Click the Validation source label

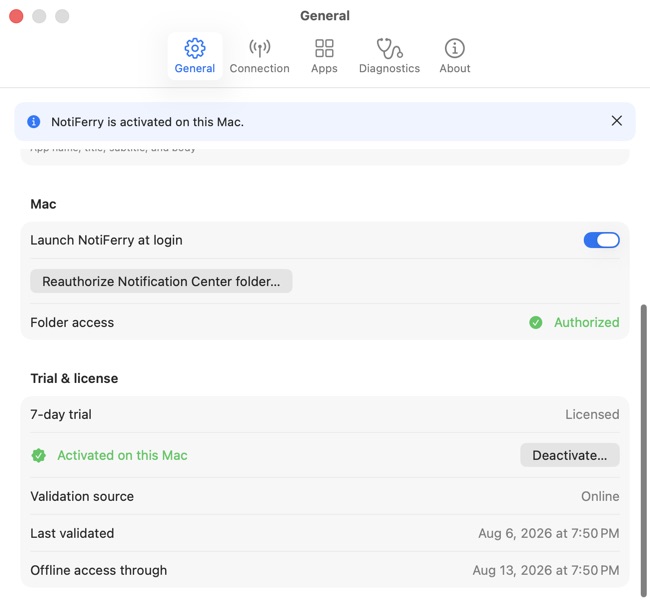82,496
